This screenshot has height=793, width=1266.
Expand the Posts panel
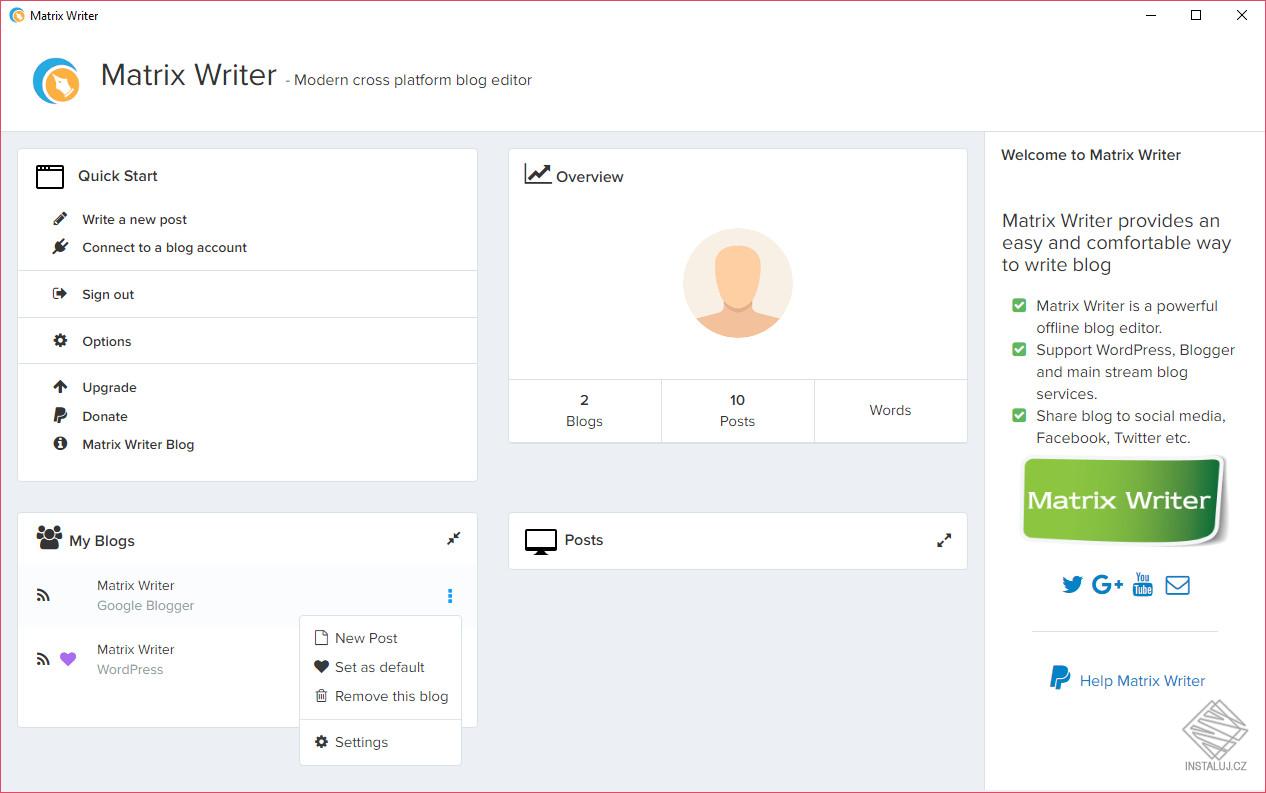click(x=944, y=540)
